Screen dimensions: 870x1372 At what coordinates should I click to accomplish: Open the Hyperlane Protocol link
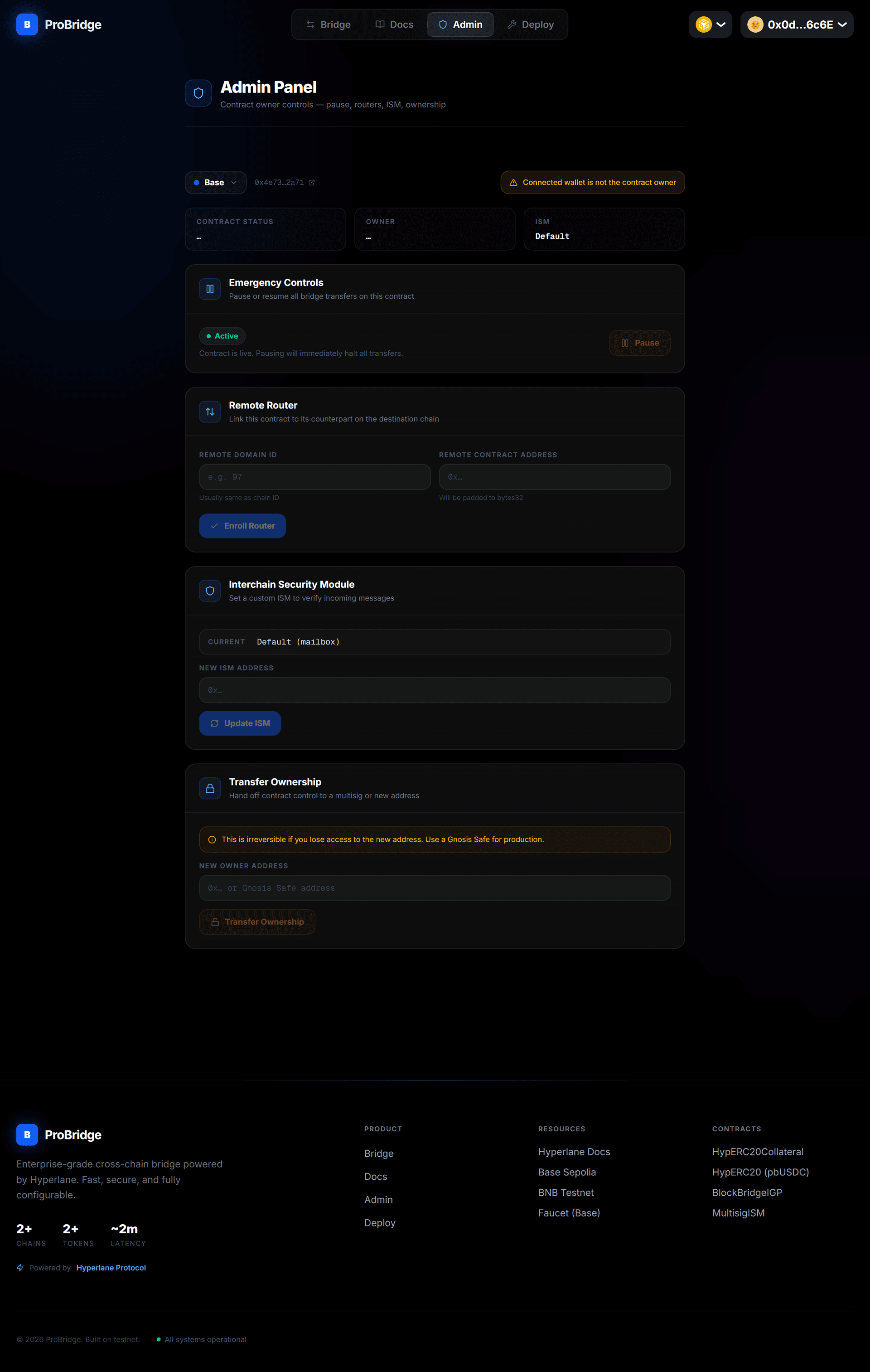111,1267
